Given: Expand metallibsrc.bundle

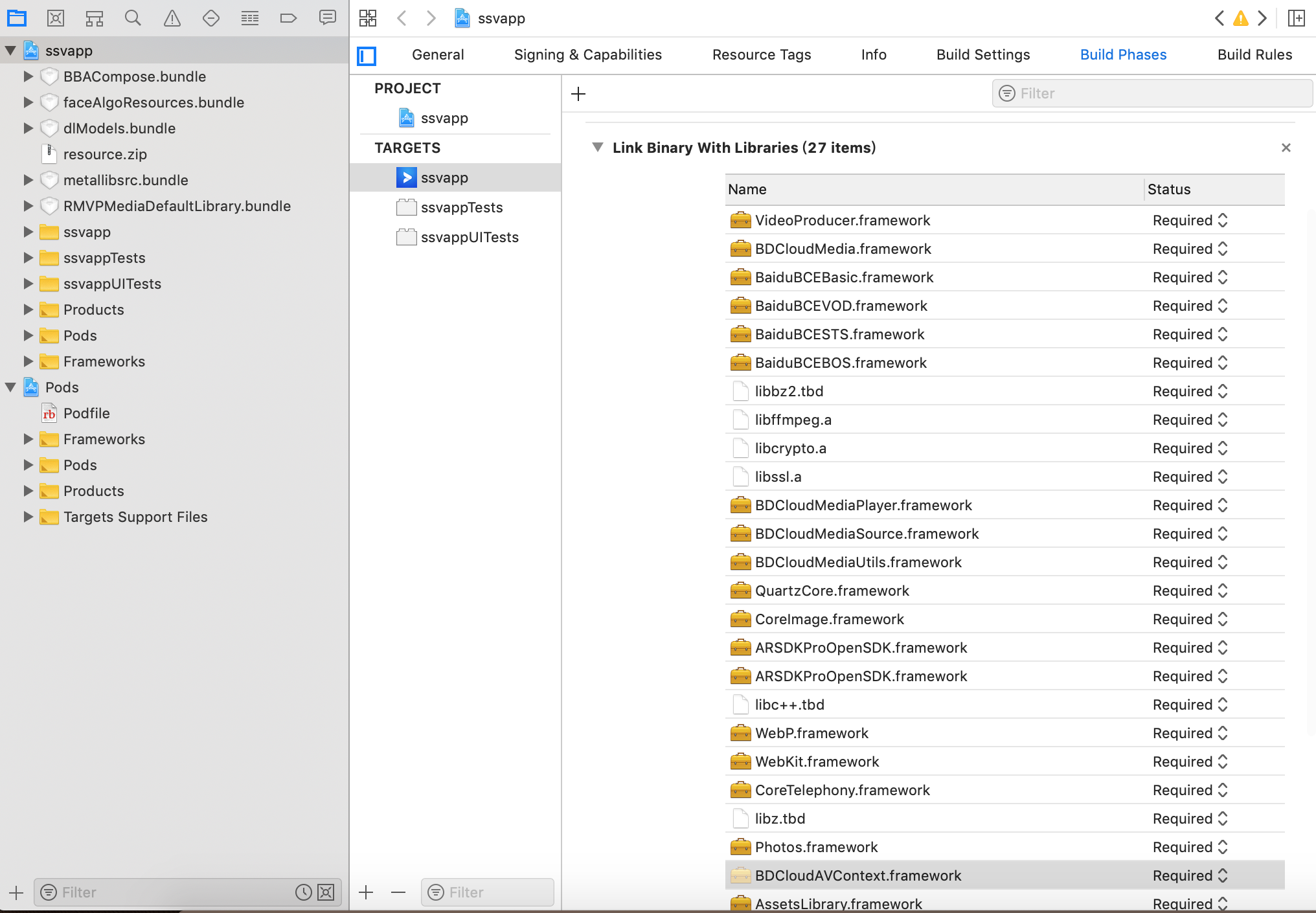Looking at the screenshot, I should click(28, 180).
